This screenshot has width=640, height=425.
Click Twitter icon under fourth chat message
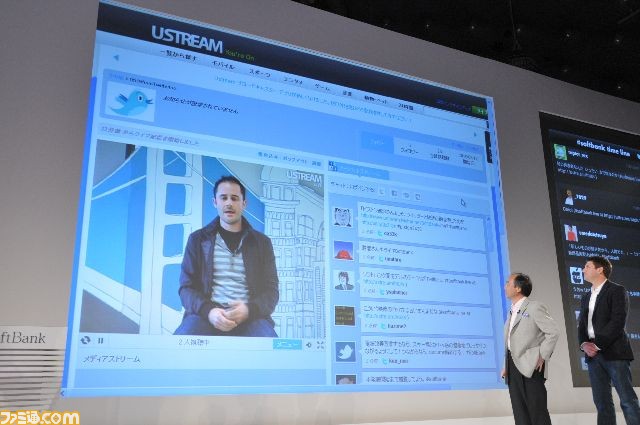[383, 326]
